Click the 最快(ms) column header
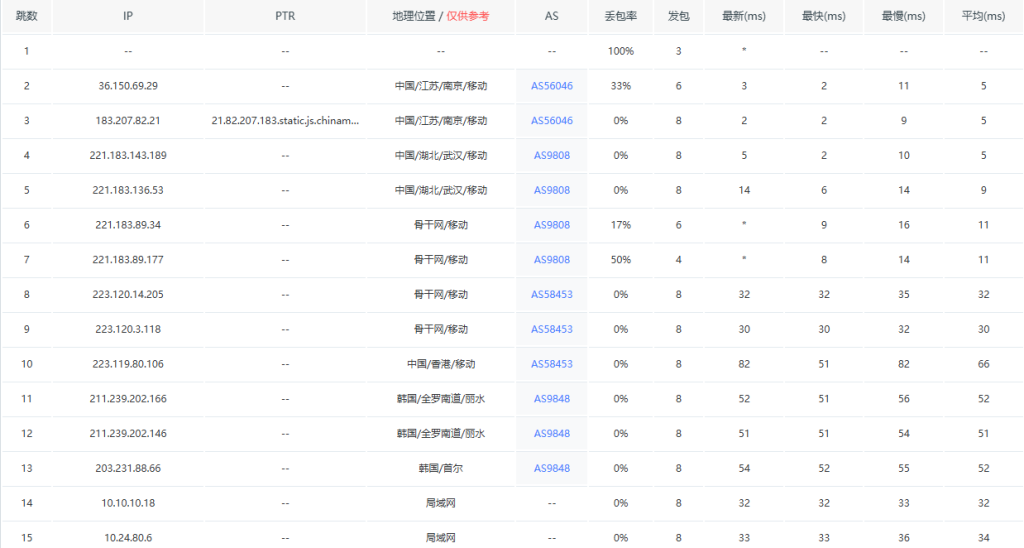Image resolution: width=1024 pixels, height=548 pixels. [x=824, y=16]
